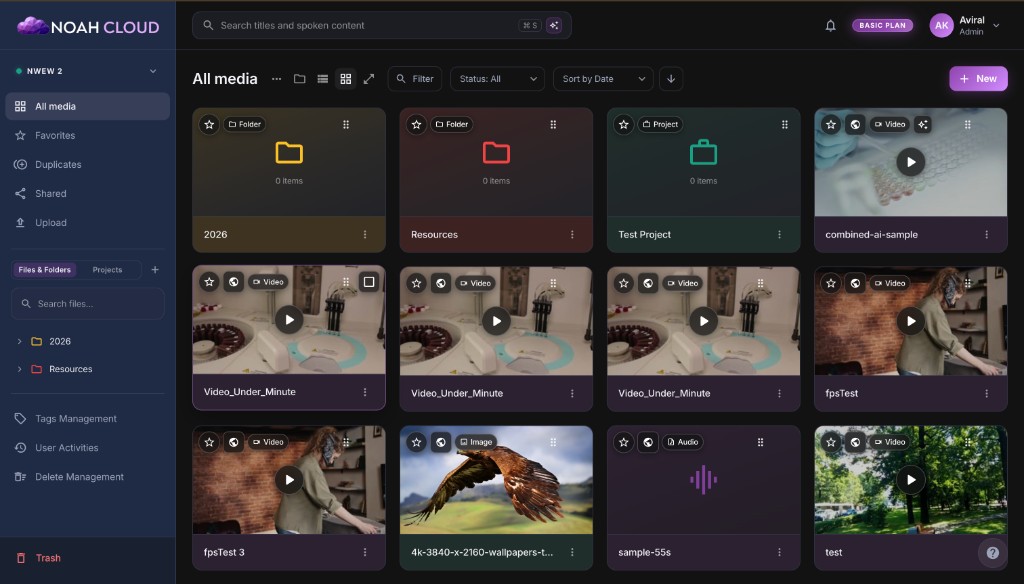Screen dimensions: 1024x584
Task: Switch to grid view
Action: 345,79
